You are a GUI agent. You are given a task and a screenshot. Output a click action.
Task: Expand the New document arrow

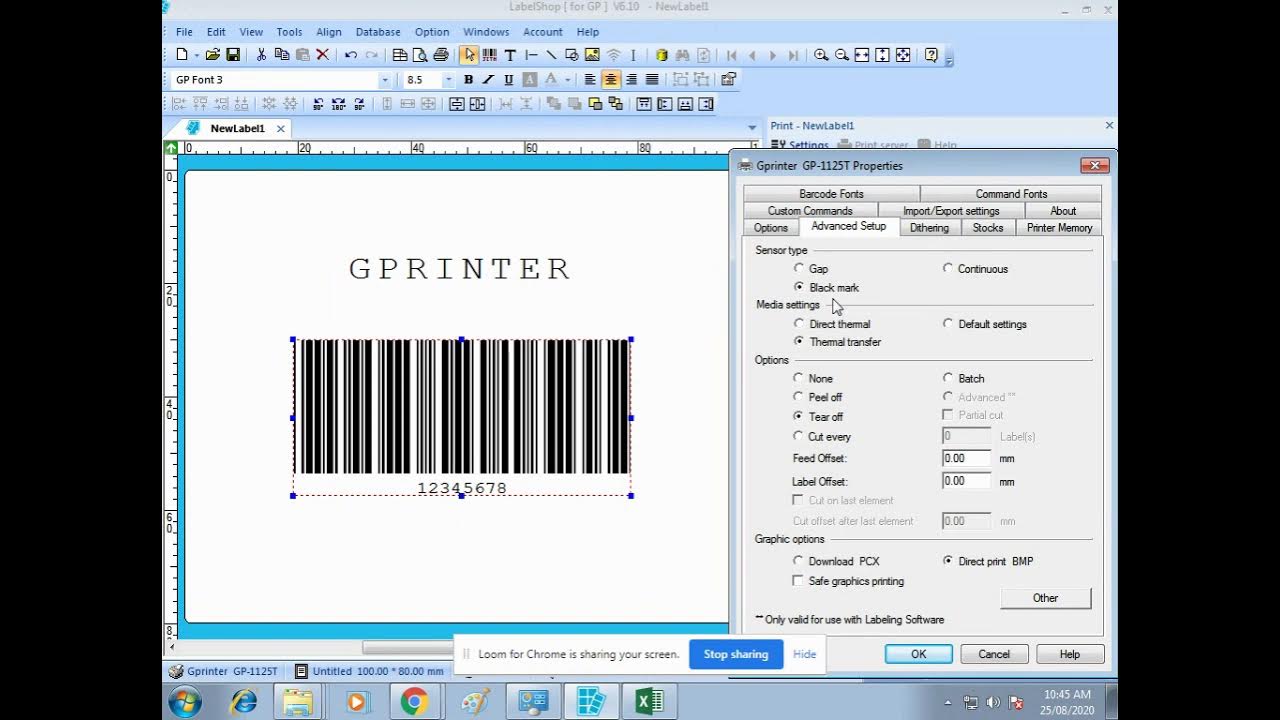click(x=197, y=55)
